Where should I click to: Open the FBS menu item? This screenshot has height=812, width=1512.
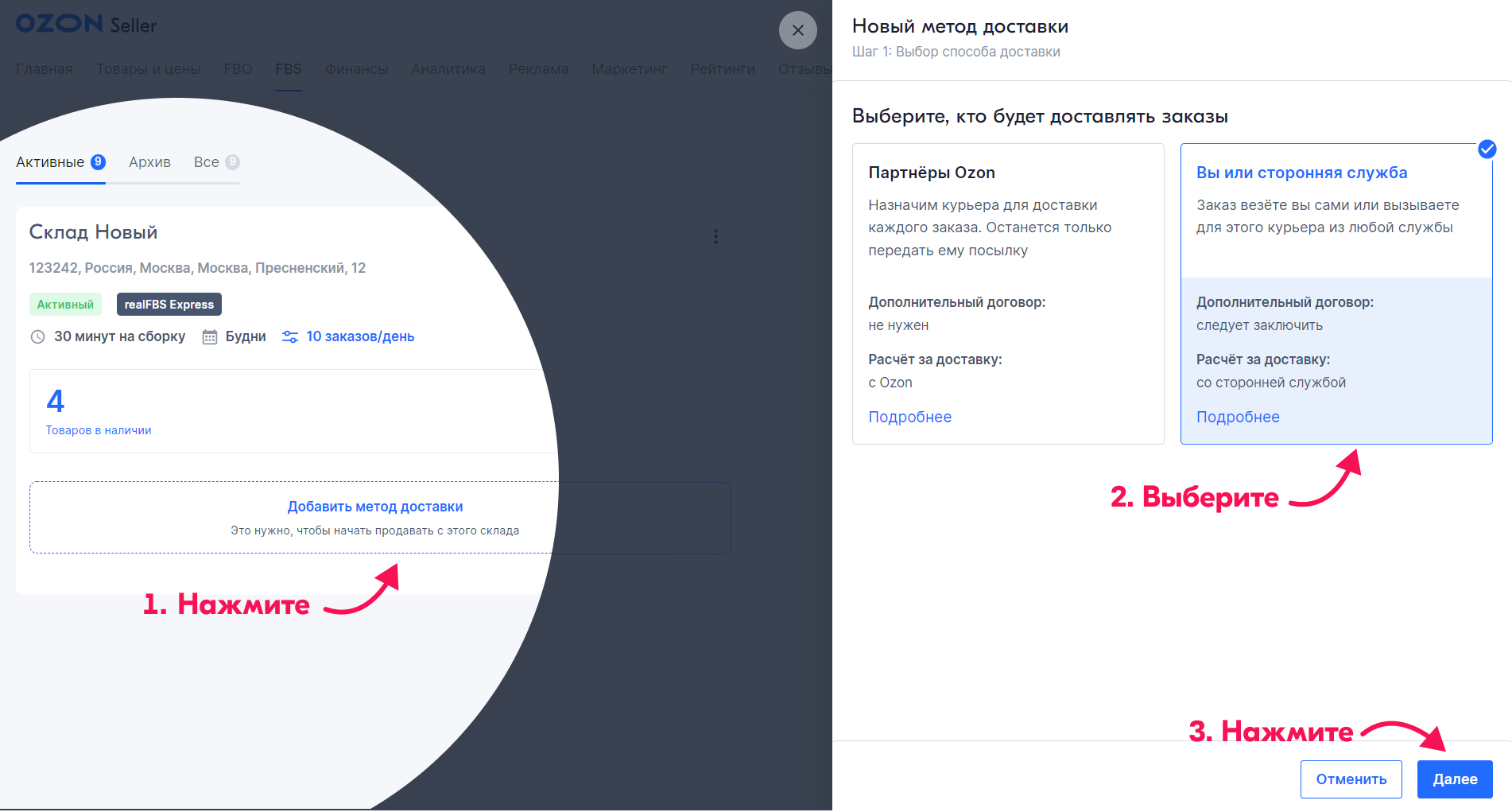(x=289, y=69)
